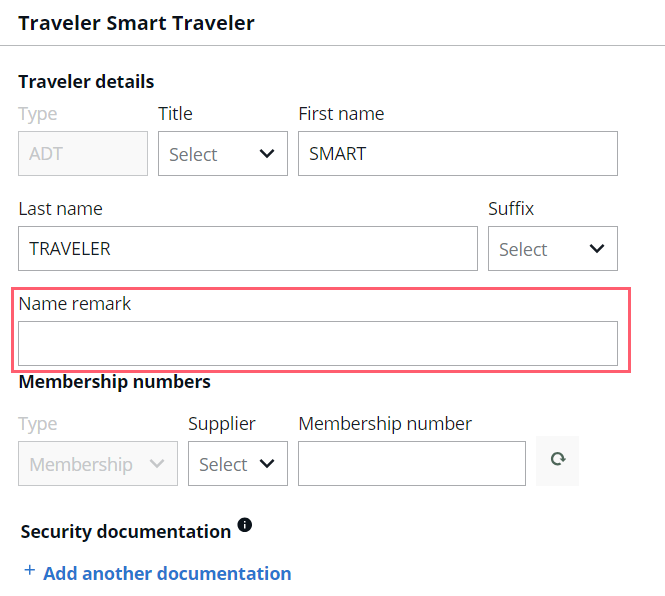This screenshot has width=665, height=596.
Task: Select the empty Name remark input box
Action: point(318,344)
